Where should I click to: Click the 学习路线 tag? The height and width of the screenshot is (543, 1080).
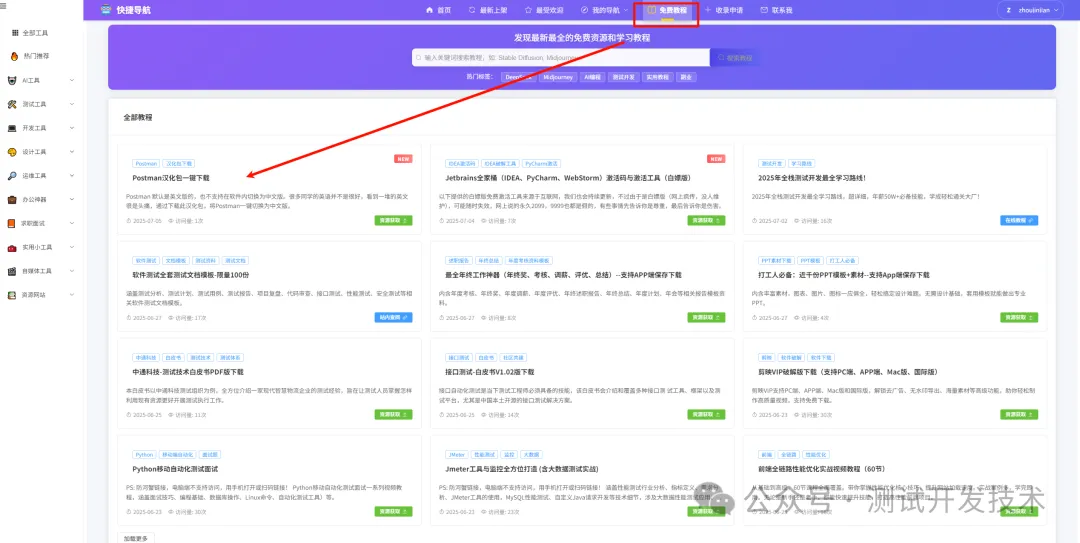(802, 164)
